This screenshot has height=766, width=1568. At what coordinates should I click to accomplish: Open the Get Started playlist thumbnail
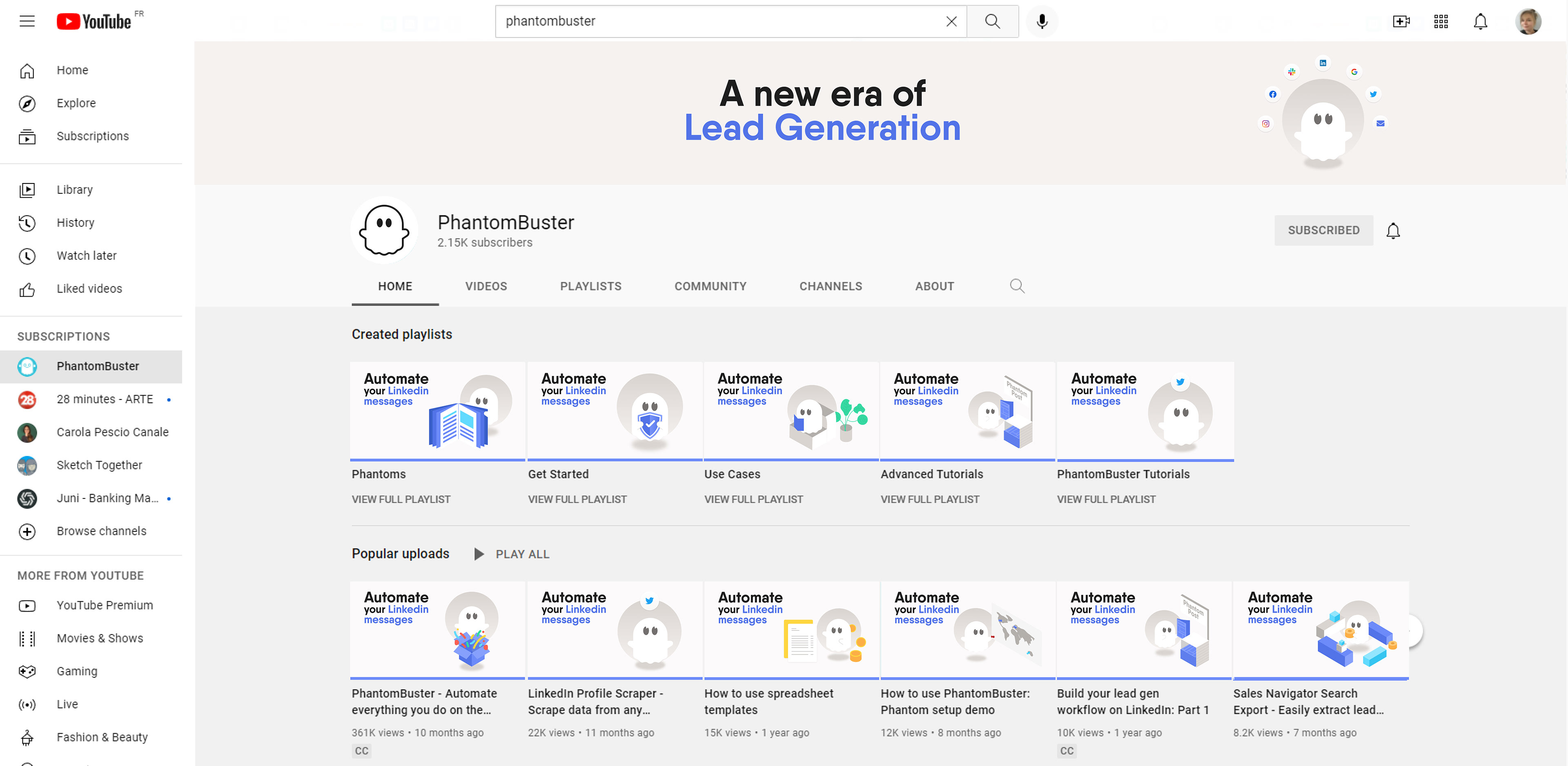615,412
